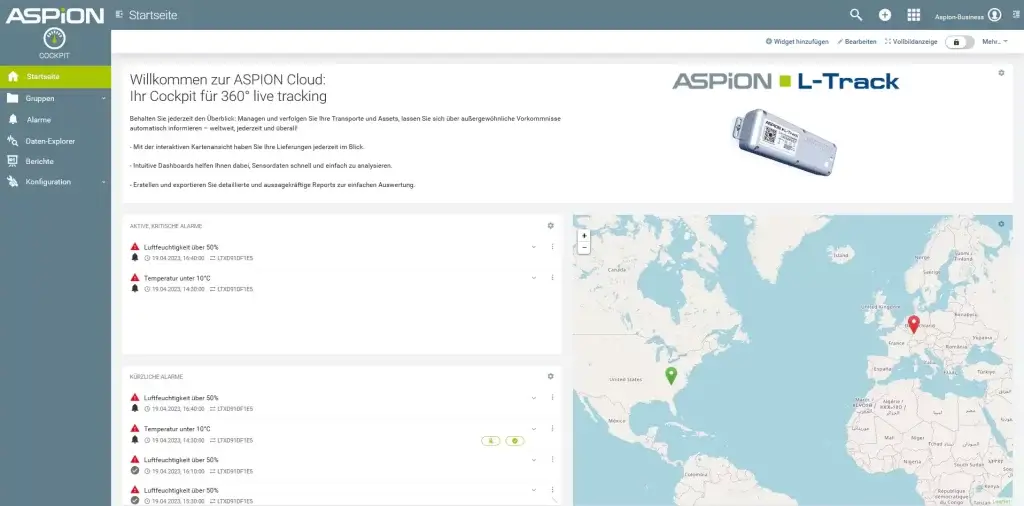Expand the Konfiguration submenu arrow
Image resolution: width=1024 pixels, height=506 pixels.
click(x=103, y=182)
